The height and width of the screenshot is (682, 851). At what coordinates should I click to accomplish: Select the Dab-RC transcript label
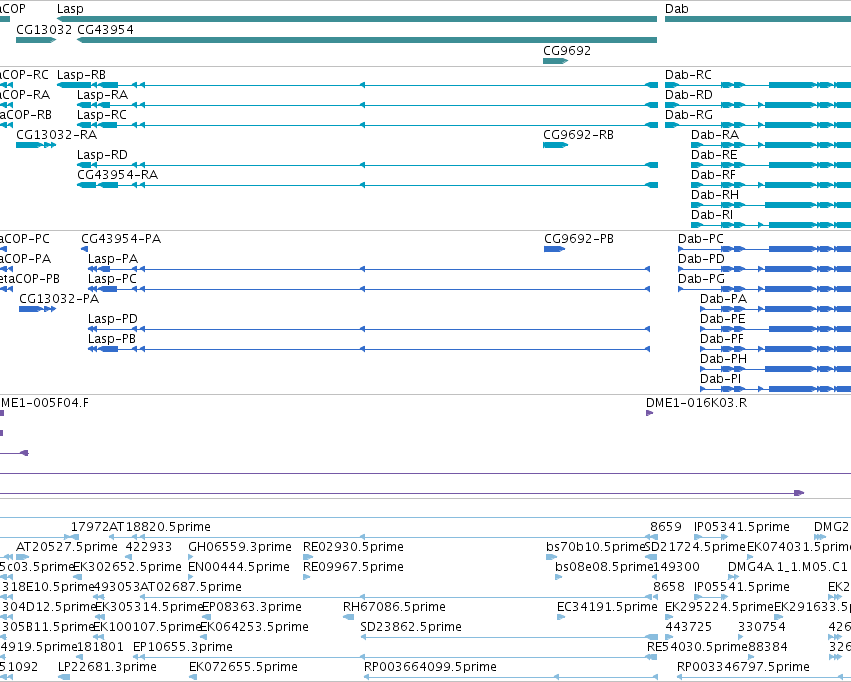(688, 74)
